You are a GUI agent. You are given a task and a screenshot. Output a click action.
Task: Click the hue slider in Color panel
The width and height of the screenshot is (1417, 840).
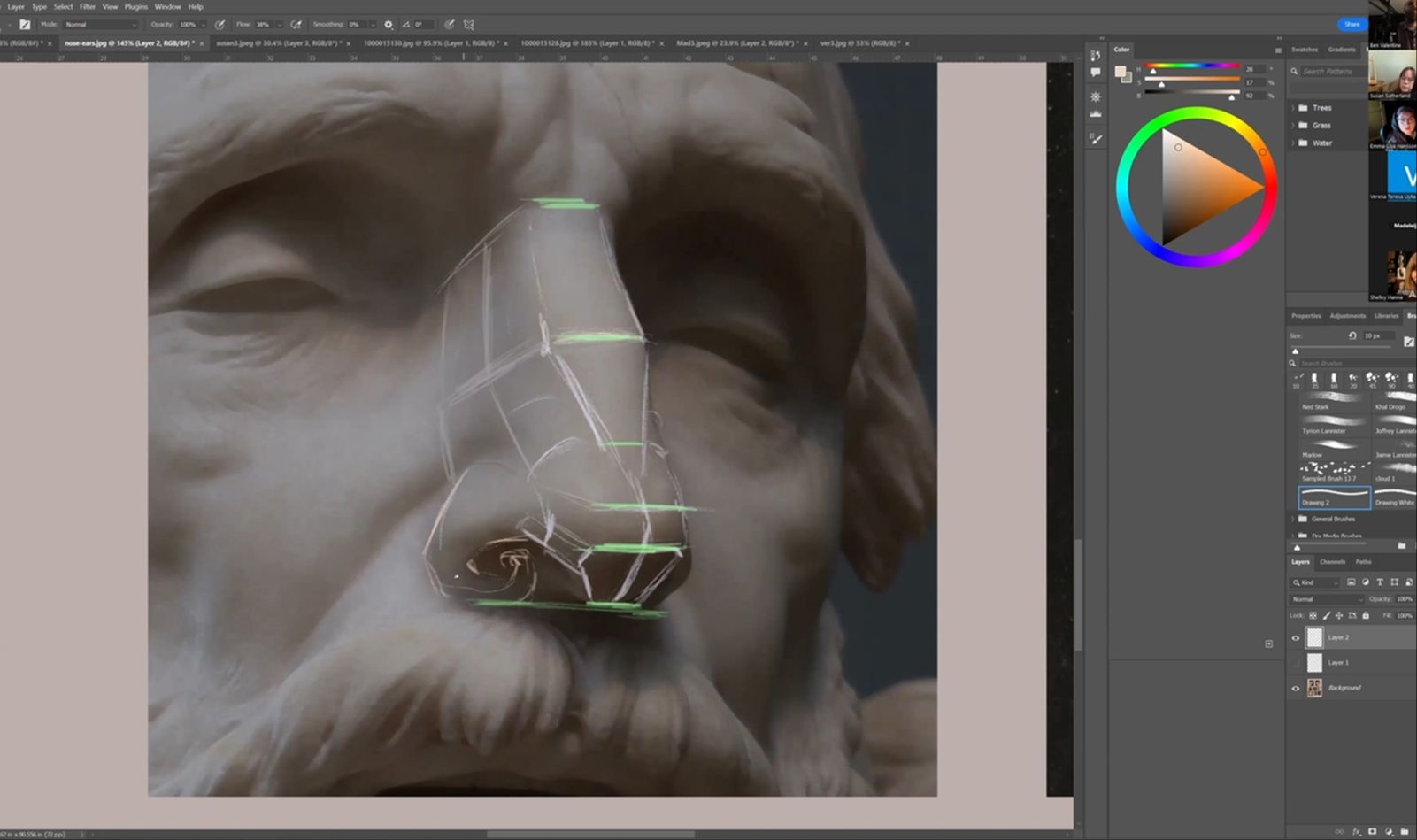tap(1192, 66)
